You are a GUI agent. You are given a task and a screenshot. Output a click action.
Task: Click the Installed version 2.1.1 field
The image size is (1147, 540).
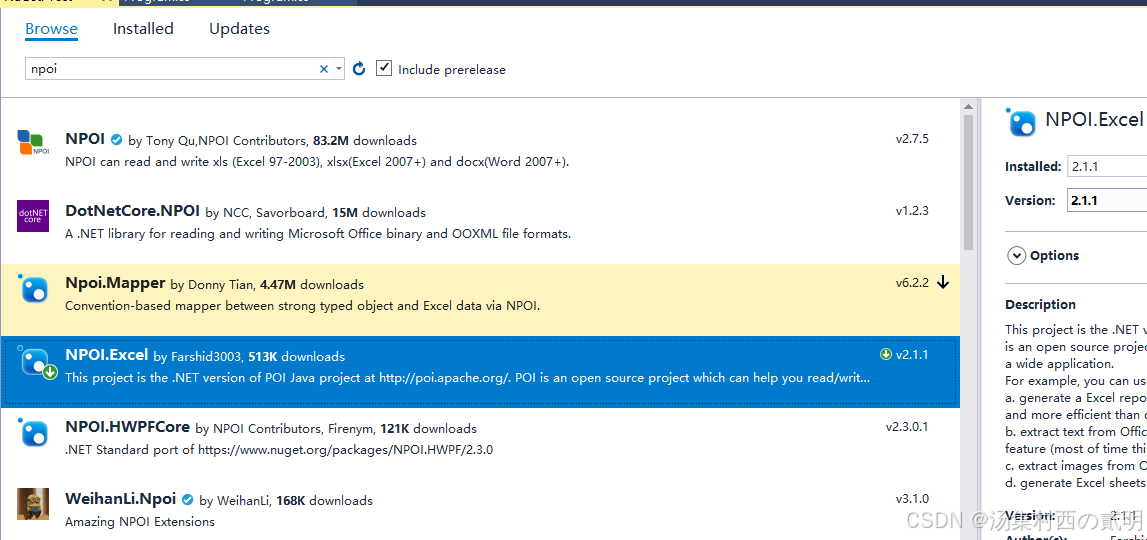(1107, 166)
